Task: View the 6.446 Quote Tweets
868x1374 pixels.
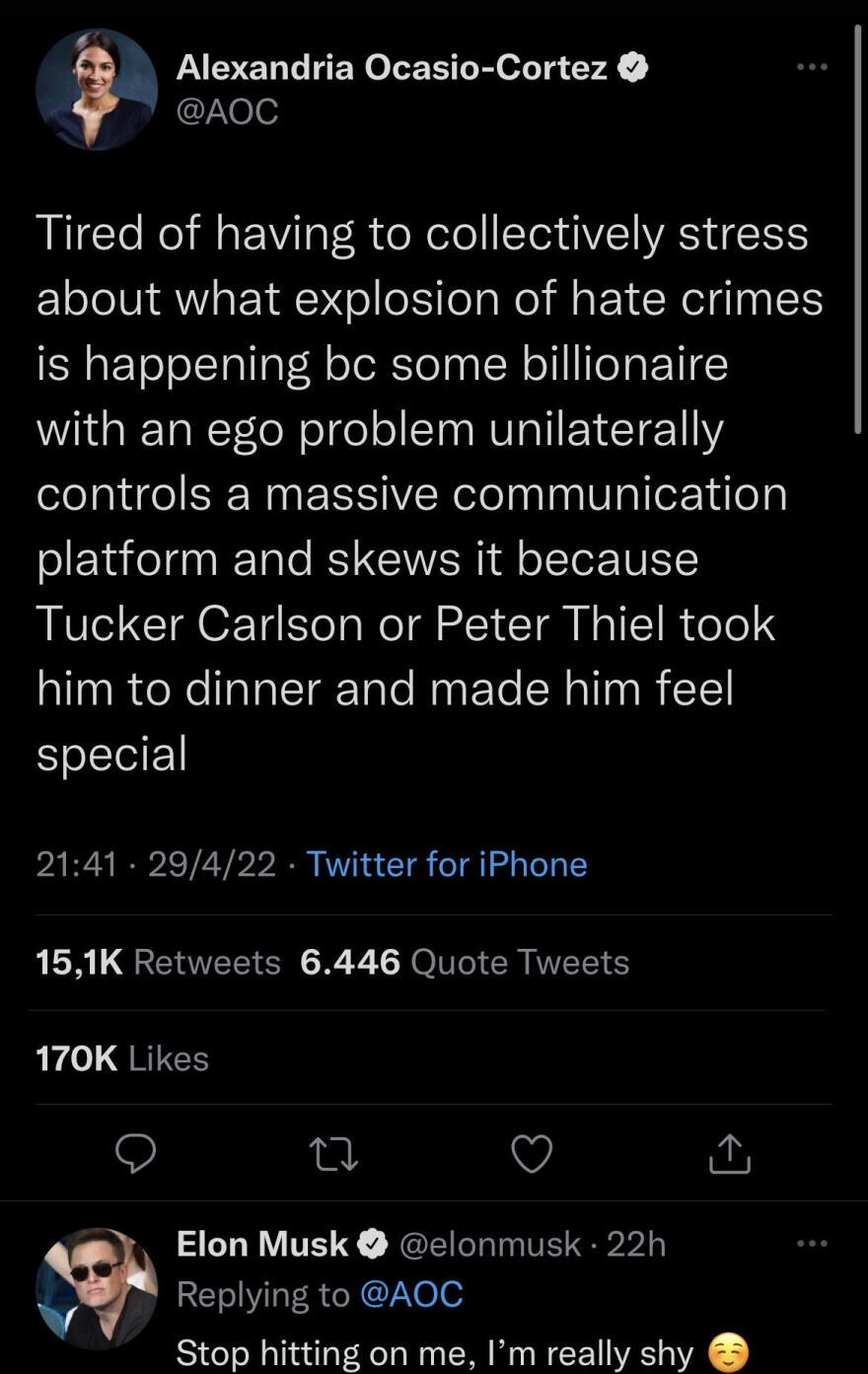Action: click(x=465, y=962)
